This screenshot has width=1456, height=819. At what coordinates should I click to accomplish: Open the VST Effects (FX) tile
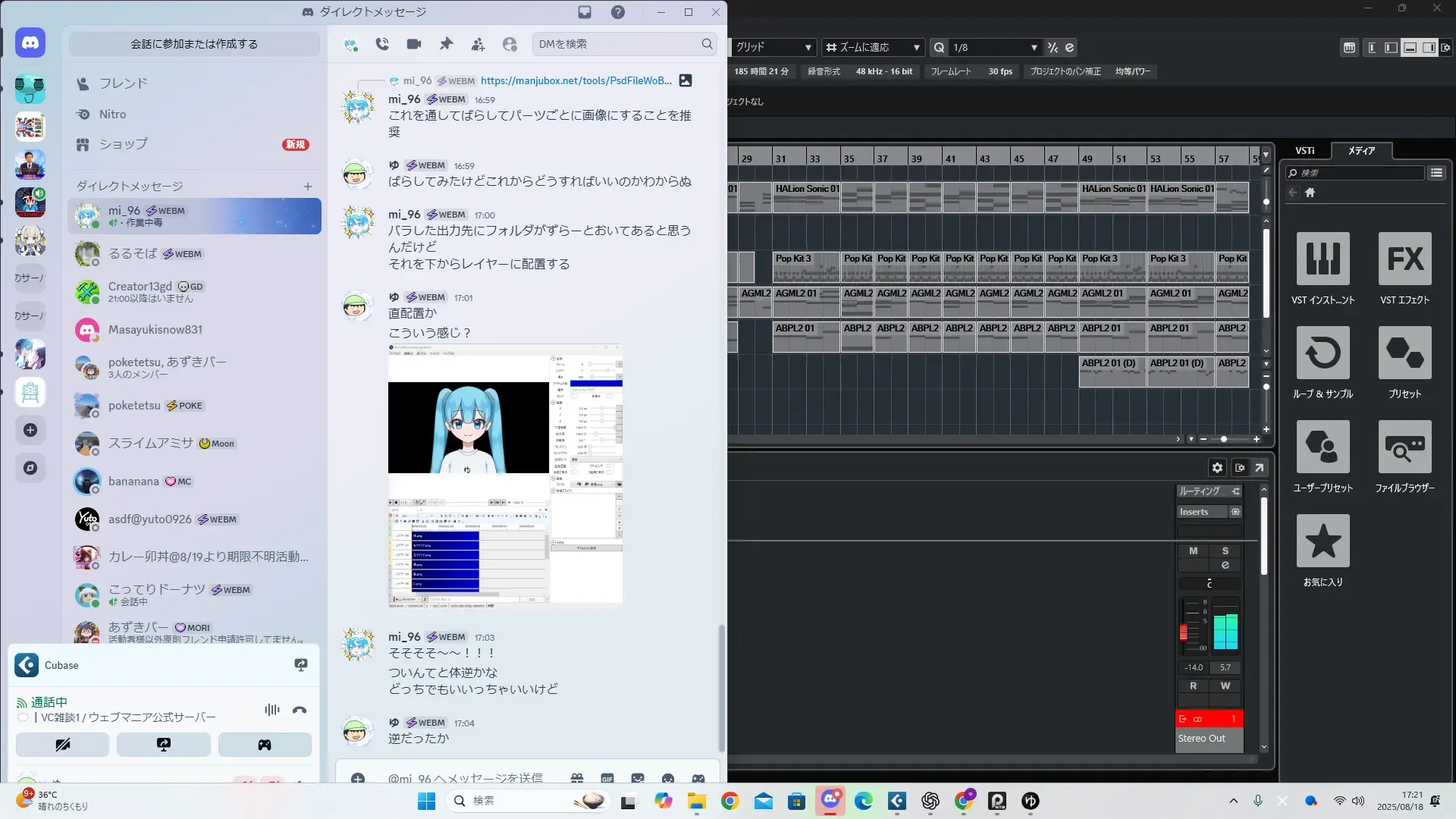pyautogui.click(x=1404, y=259)
